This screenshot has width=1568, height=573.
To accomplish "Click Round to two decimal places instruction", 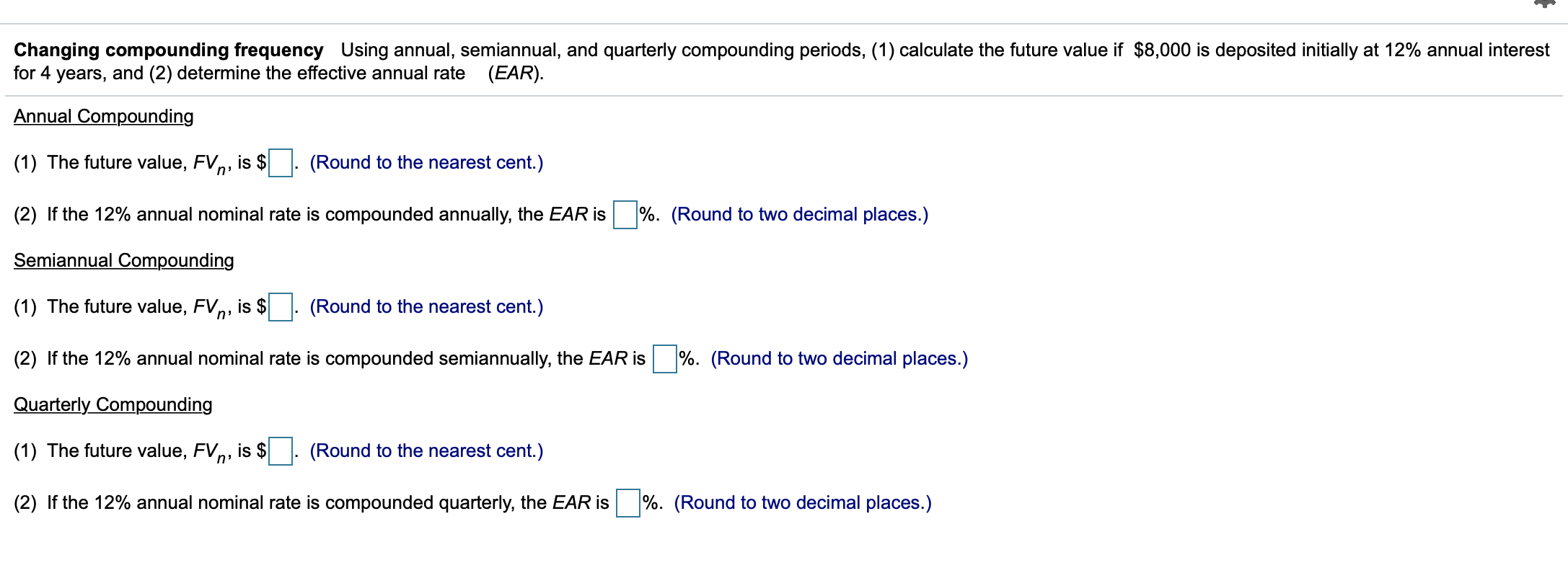I will click(x=799, y=213).
